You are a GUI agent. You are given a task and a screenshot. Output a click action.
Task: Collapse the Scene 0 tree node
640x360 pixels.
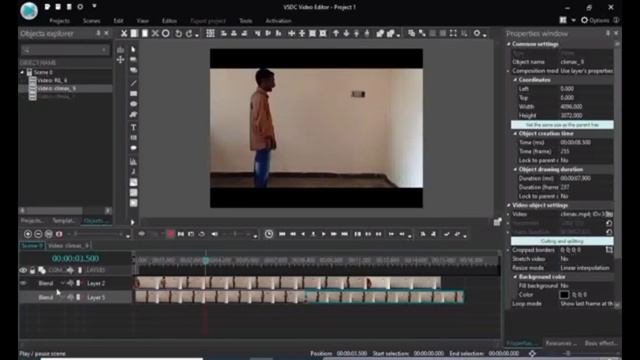pos(22,72)
